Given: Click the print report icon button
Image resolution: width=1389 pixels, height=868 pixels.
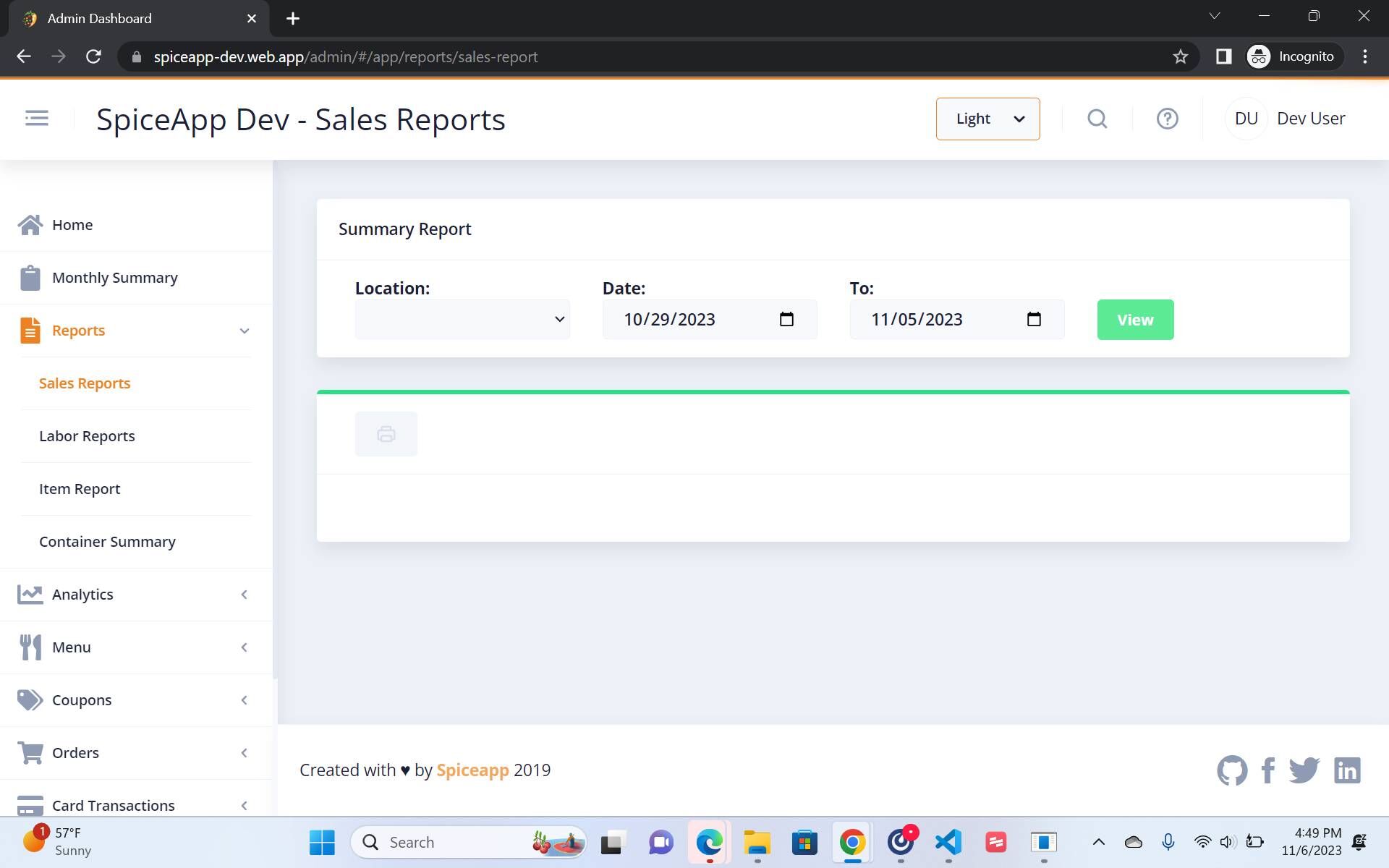Looking at the screenshot, I should pyautogui.click(x=386, y=434).
